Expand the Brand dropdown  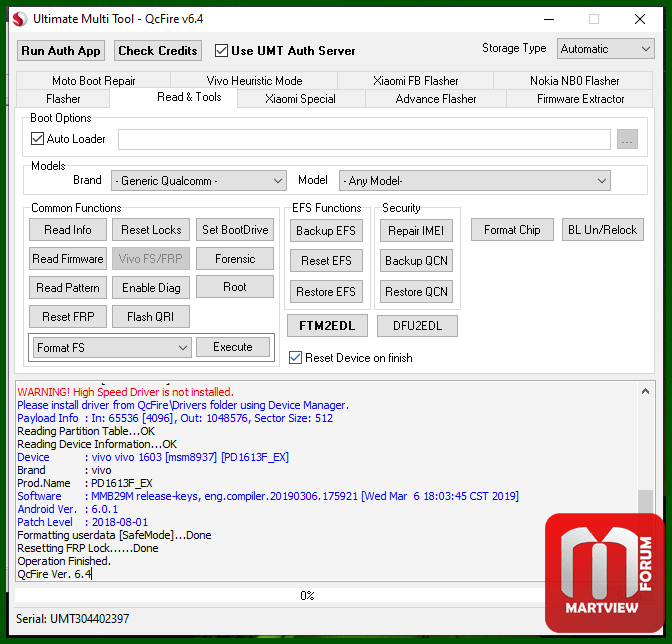pyautogui.click(x=198, y=181)
